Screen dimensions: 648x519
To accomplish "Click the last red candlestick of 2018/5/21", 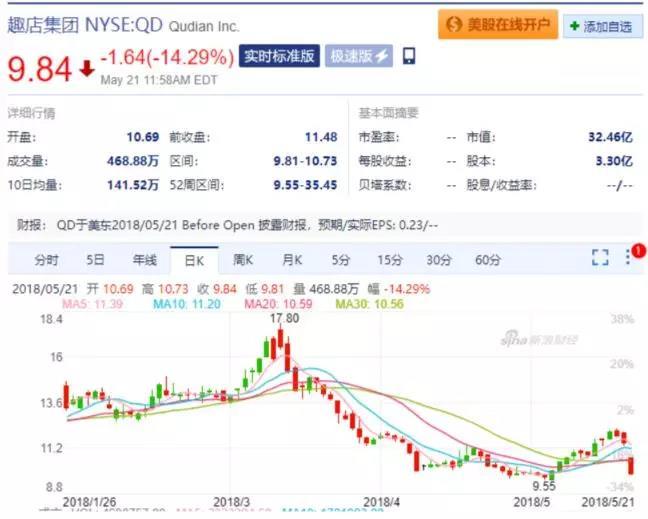I will [631, 466].
